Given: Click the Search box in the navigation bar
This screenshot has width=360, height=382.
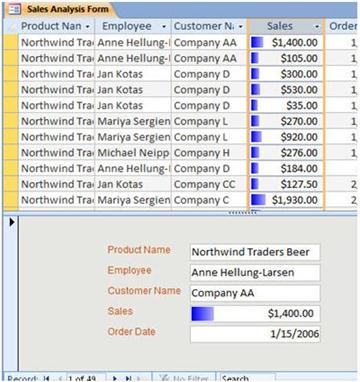Looking at the screenshot, I should (247, 378).
